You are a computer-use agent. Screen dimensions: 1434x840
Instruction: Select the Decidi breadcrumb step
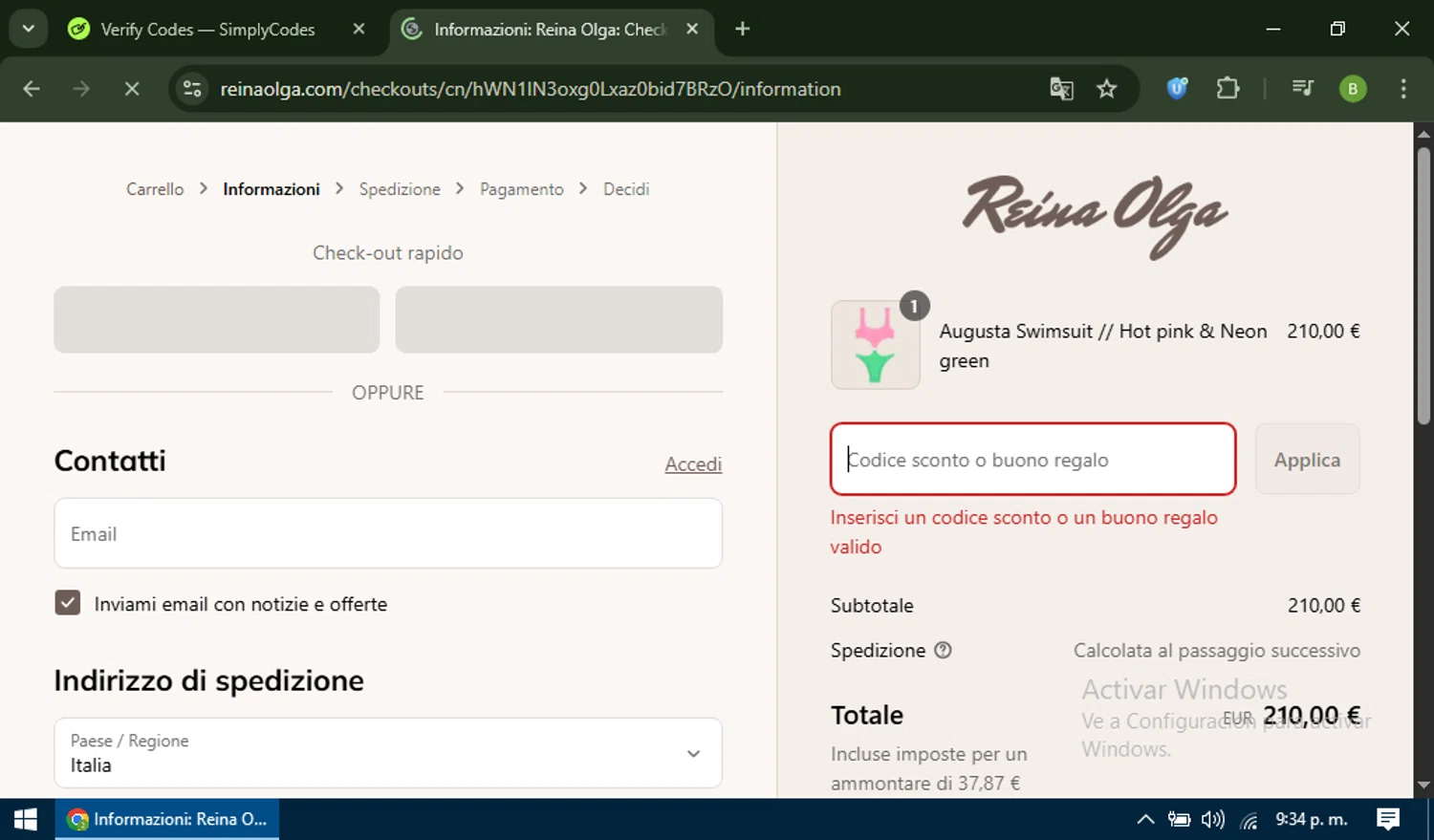[x=626, y=189]
